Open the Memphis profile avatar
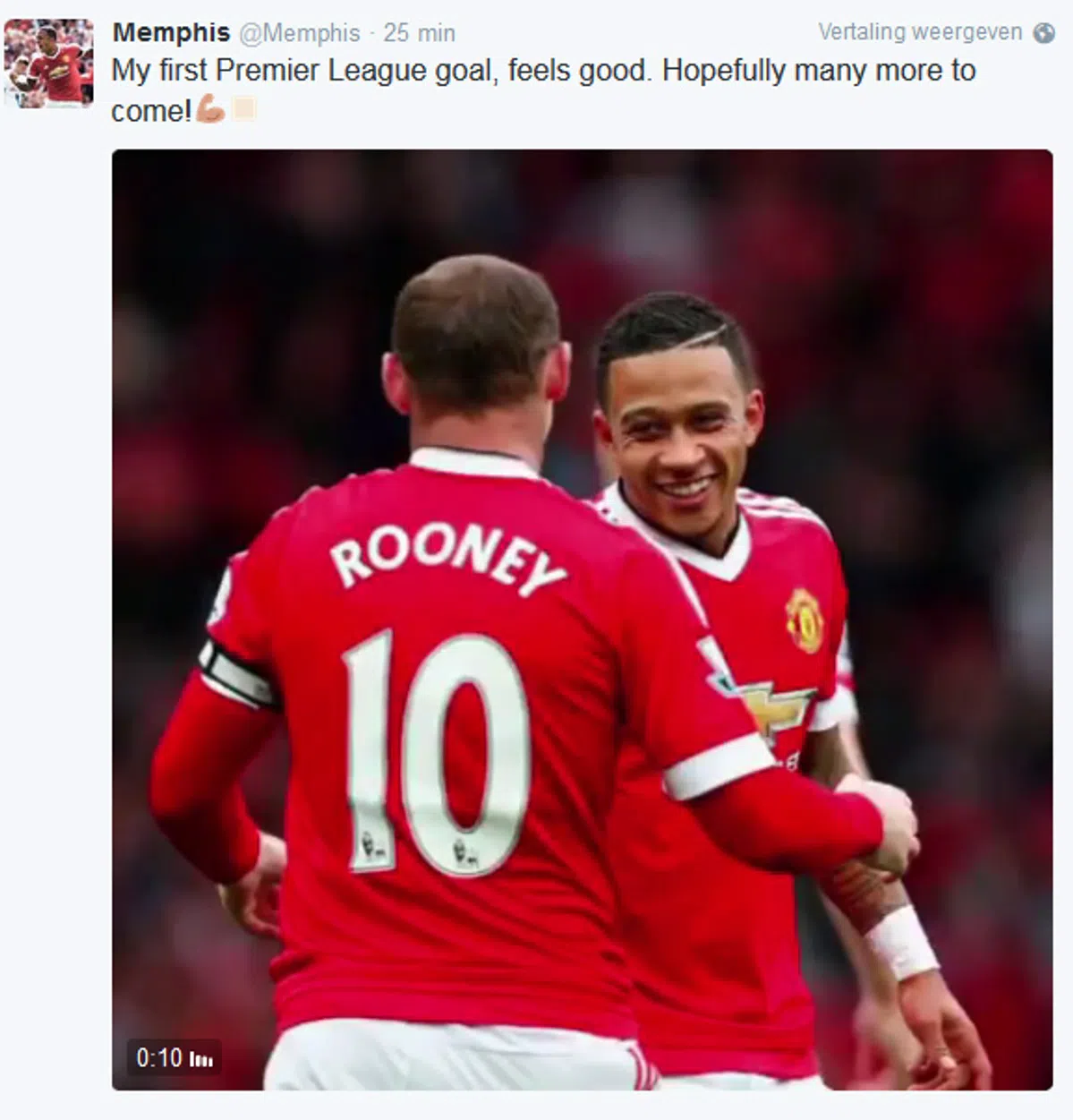The height and width of the screenshot is (1120, 1073). [x=48, y=64]
